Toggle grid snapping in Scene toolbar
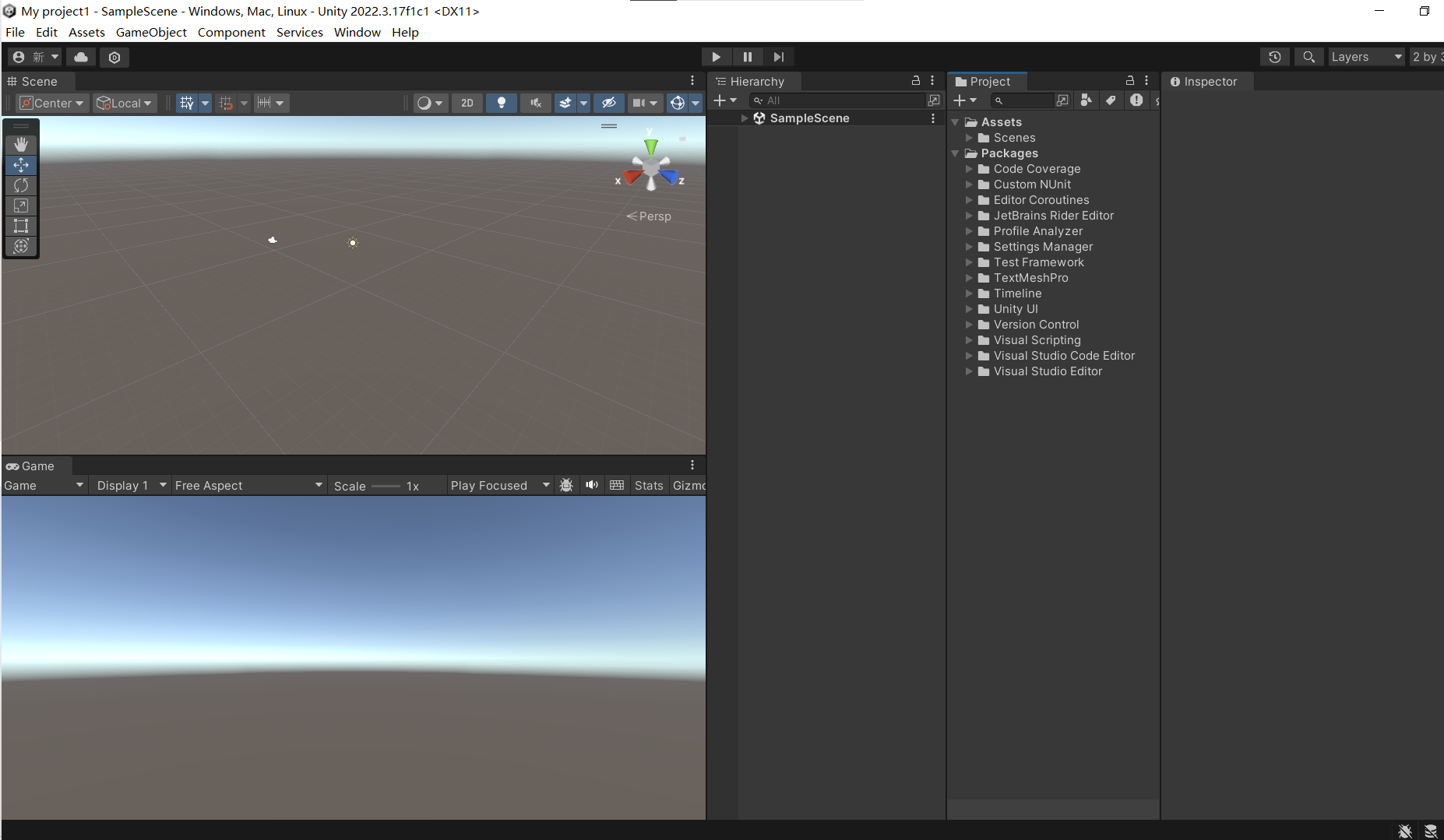 (x=226, y=103)
